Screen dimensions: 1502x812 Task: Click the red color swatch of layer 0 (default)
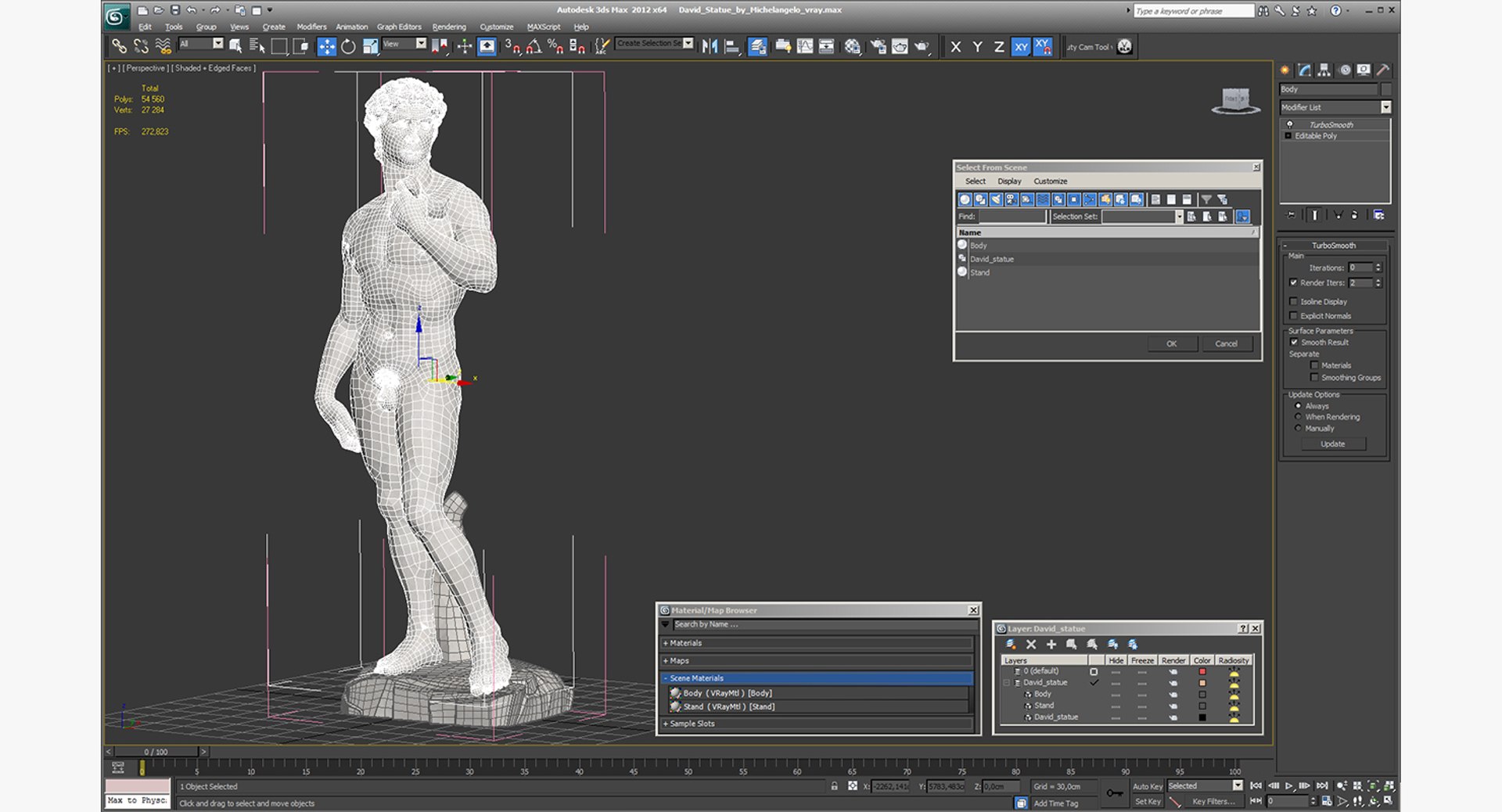[1202, 671]
